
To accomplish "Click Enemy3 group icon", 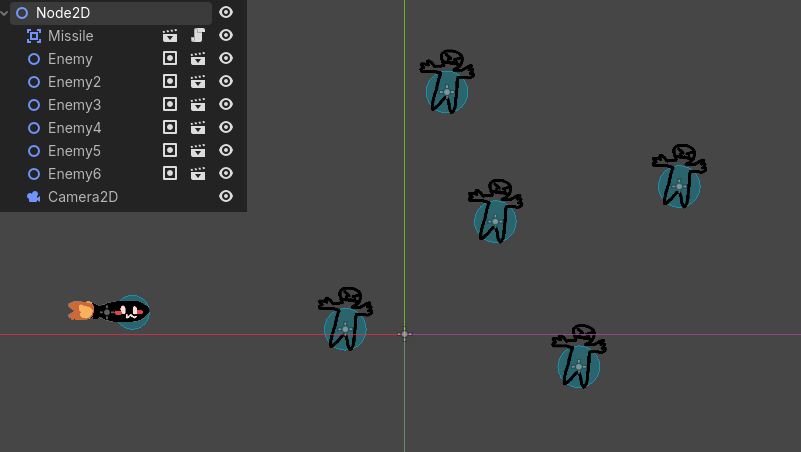I will coord(170,104).
